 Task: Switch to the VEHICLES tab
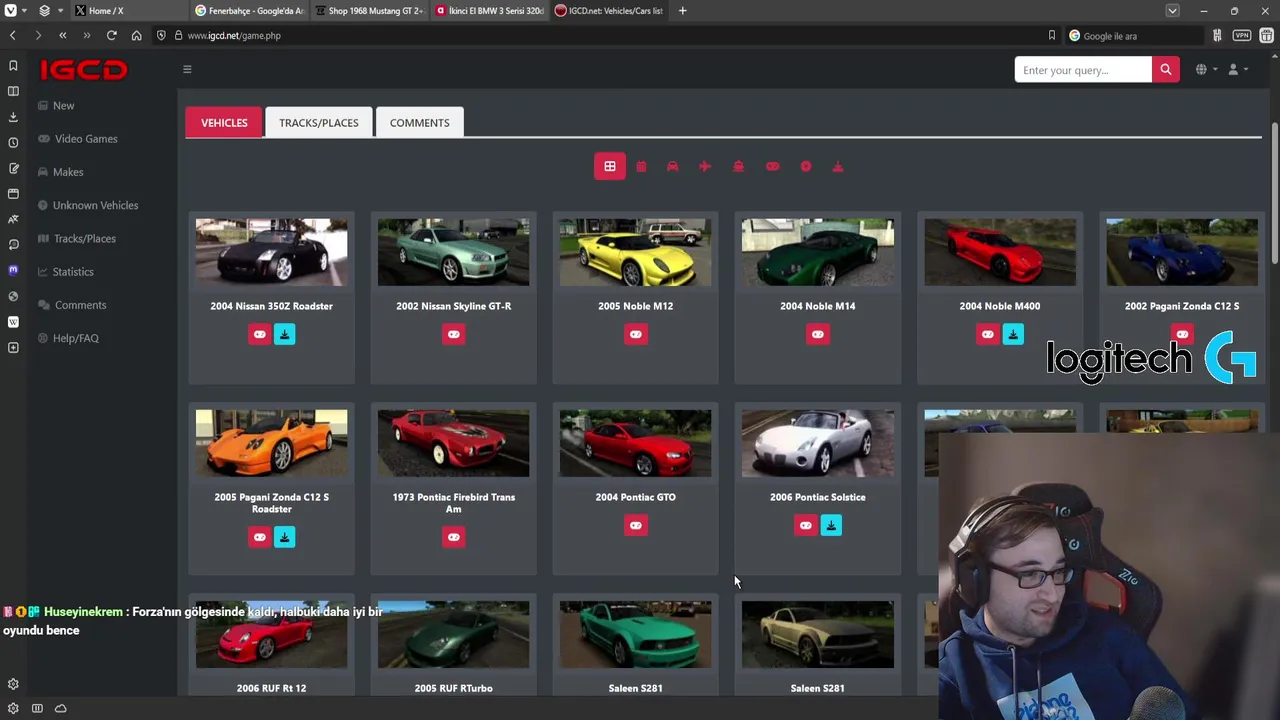click(x=224, y=122)
